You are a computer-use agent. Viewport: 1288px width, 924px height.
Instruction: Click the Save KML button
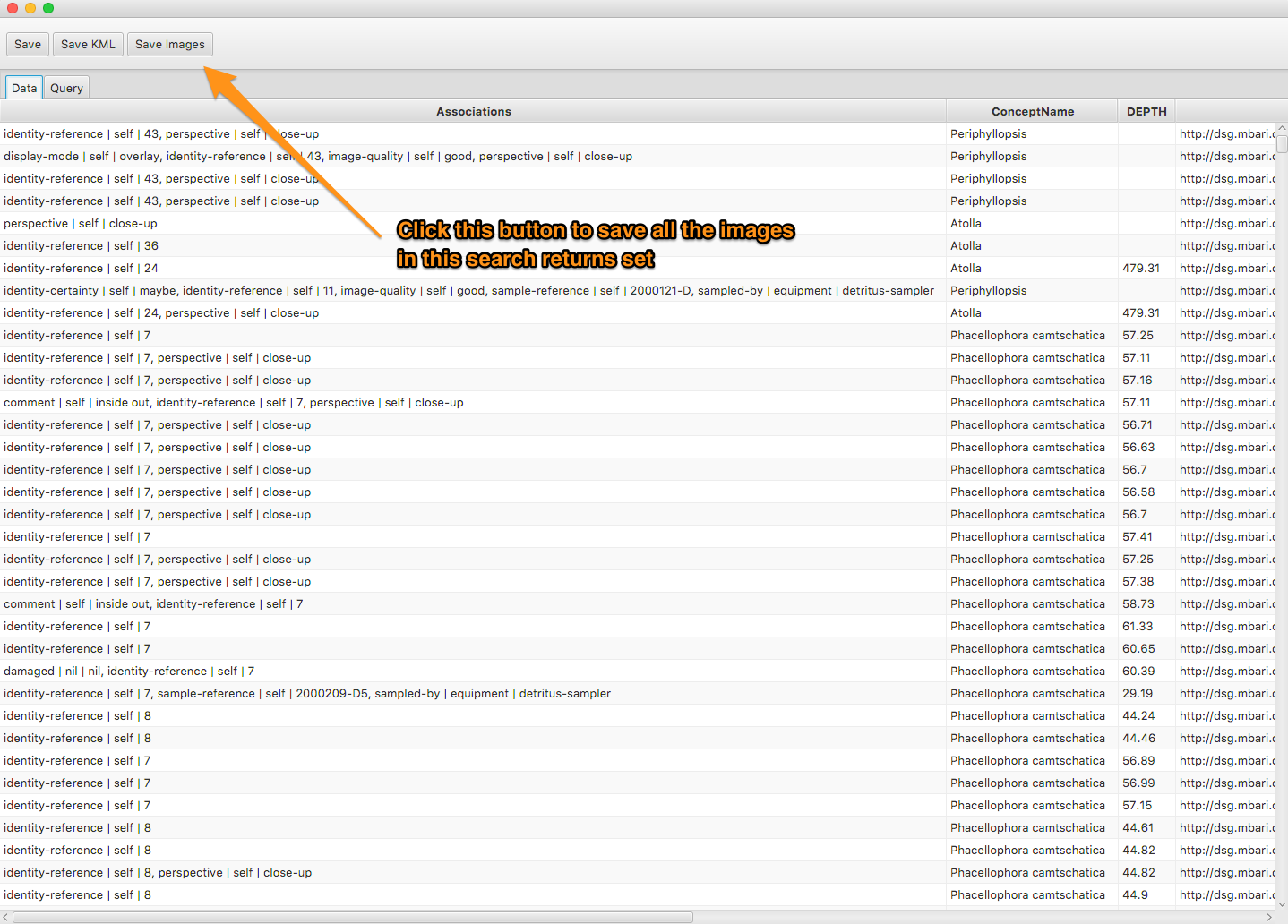click(x=88, y=44)
